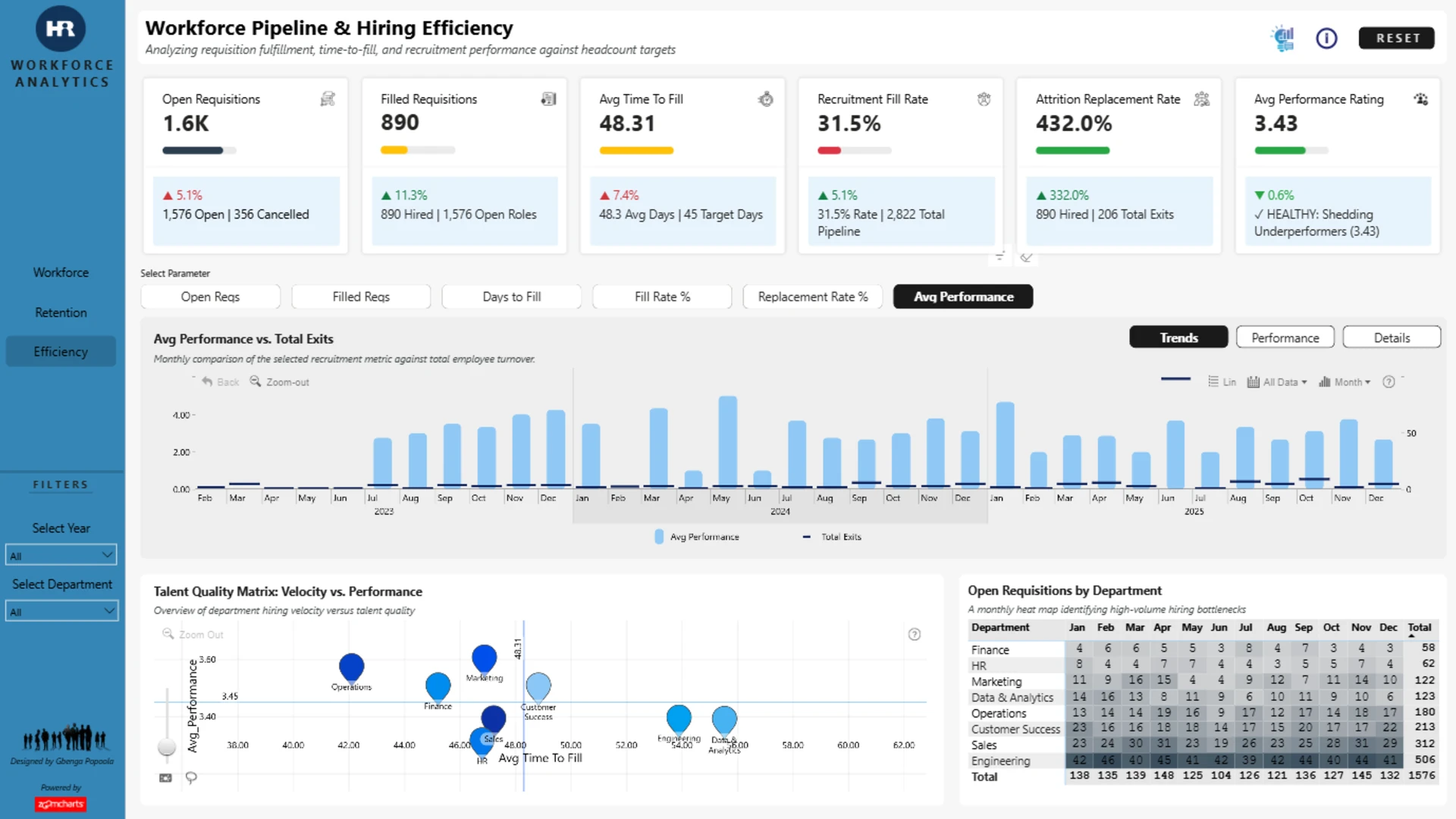Click the Engineering row in heat map

pyautogui.click(x=1203, y=761)
